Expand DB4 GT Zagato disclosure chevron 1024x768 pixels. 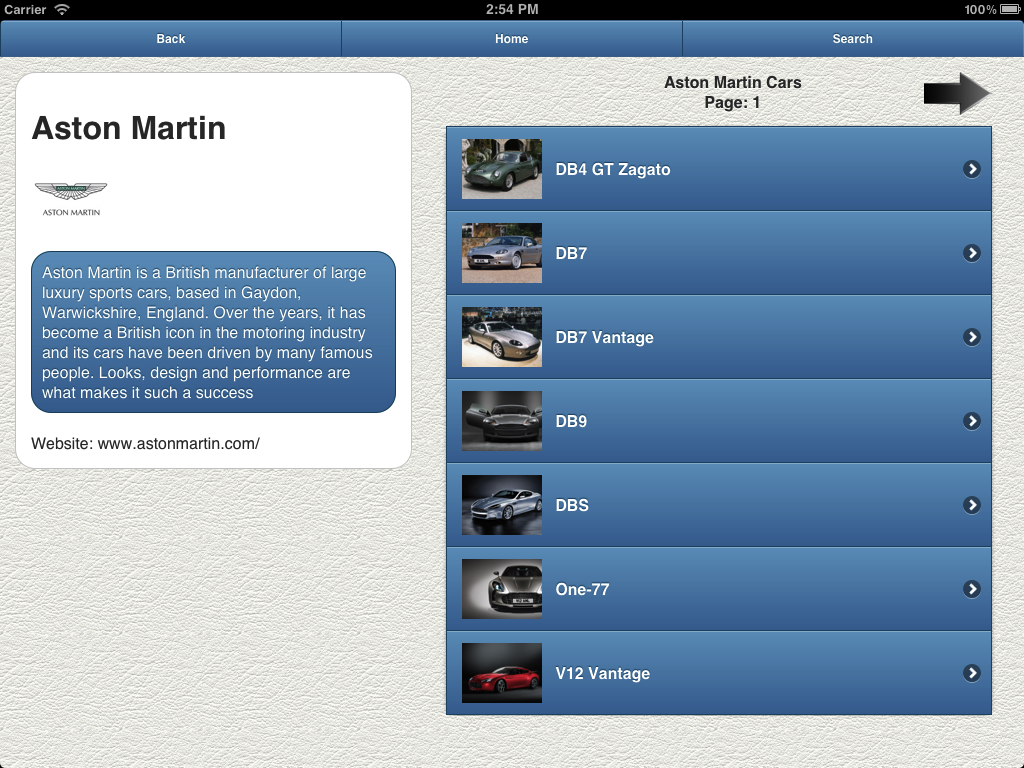tap(971, 169)
